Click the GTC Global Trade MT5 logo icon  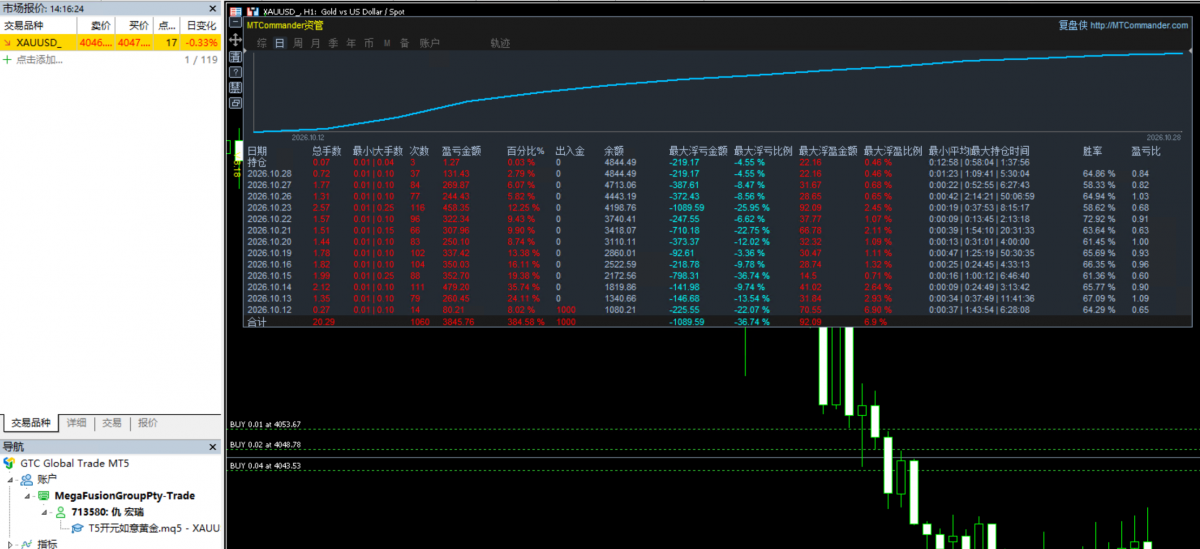pos(10,463)
